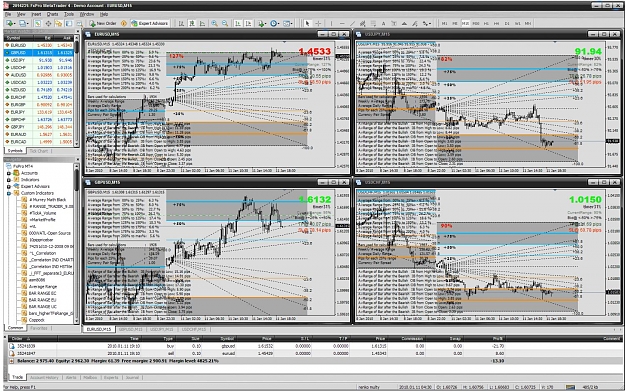This screenshot has width=625, height=392.
Task: Select the Vertical Line drawing tool
Action: coord(331,24)
